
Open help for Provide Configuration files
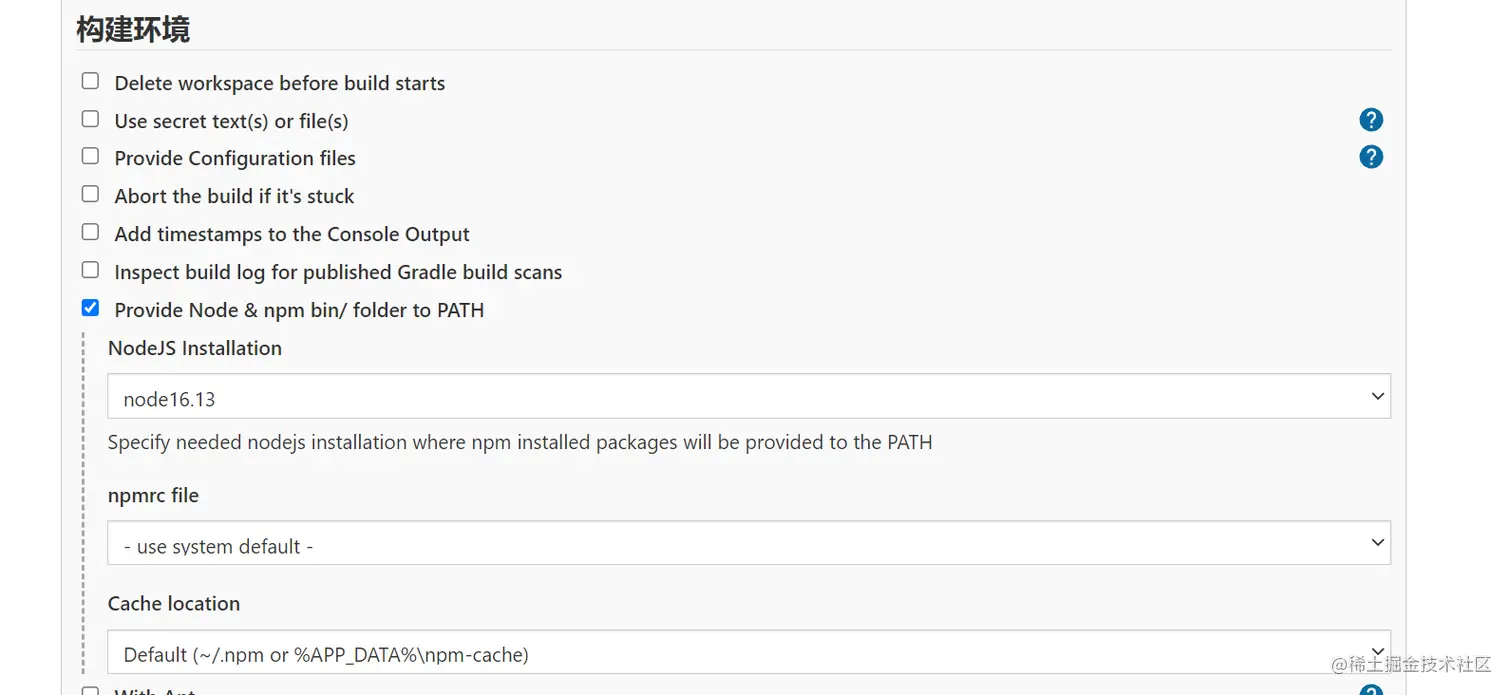[x=1371, y=157]
